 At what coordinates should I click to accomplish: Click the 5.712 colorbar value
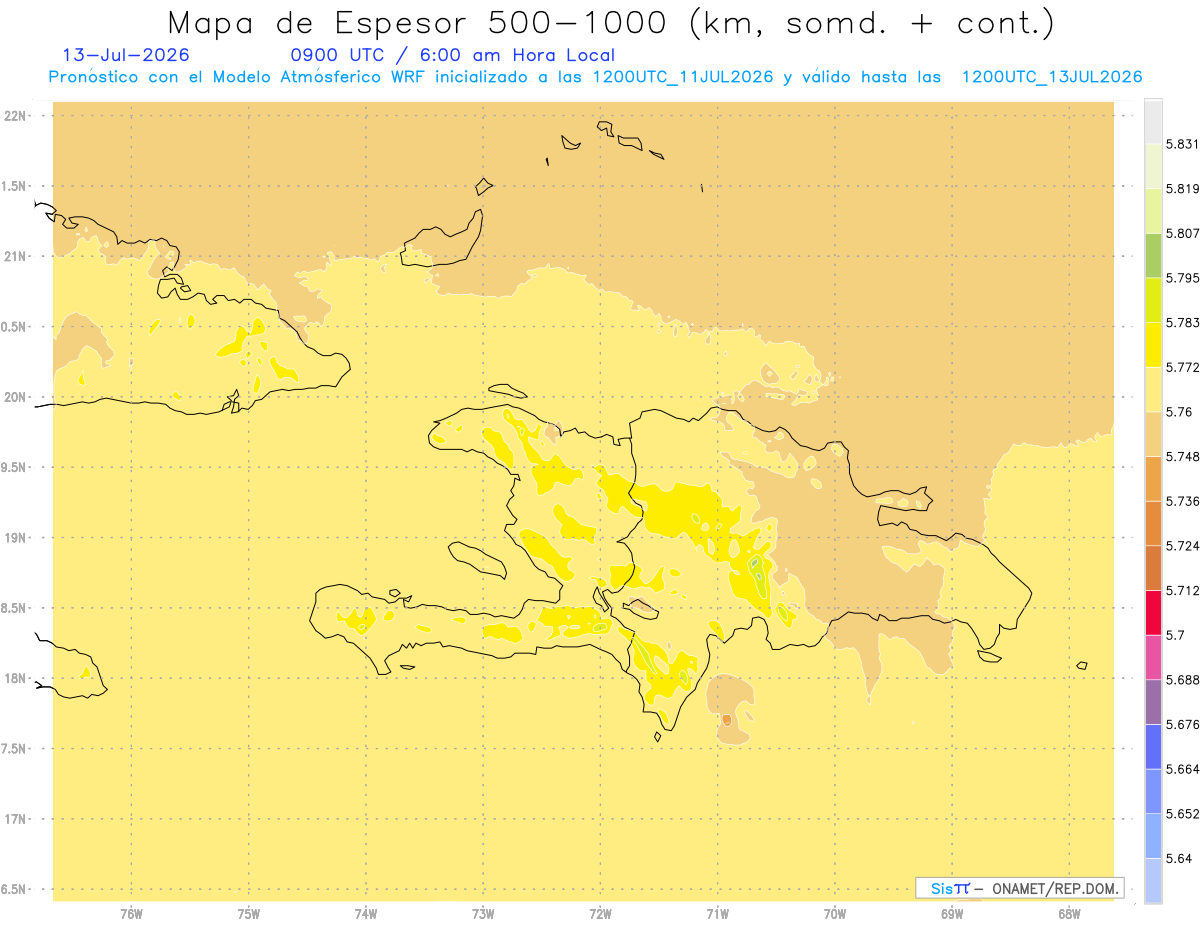(x=1182, y=590)
